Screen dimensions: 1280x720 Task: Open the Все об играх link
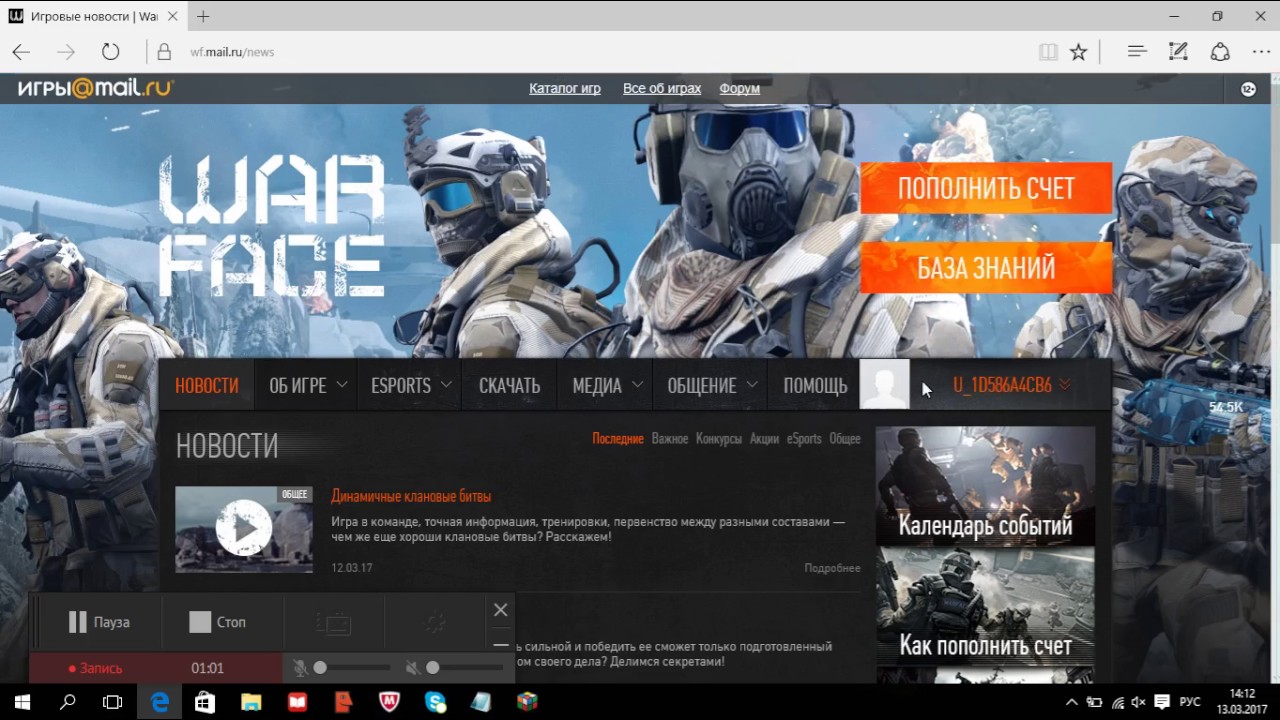[x=662, y=88]
